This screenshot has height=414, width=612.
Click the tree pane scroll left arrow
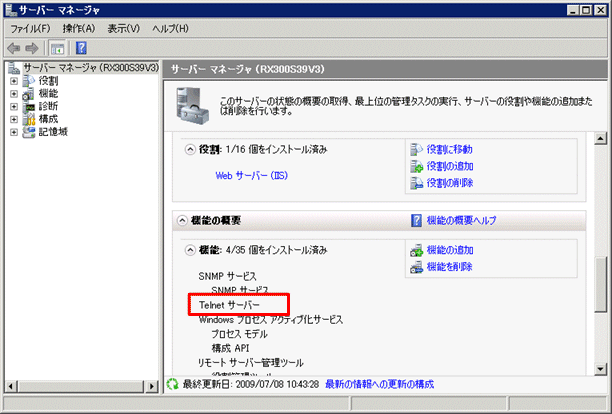[x=11, y=387]
